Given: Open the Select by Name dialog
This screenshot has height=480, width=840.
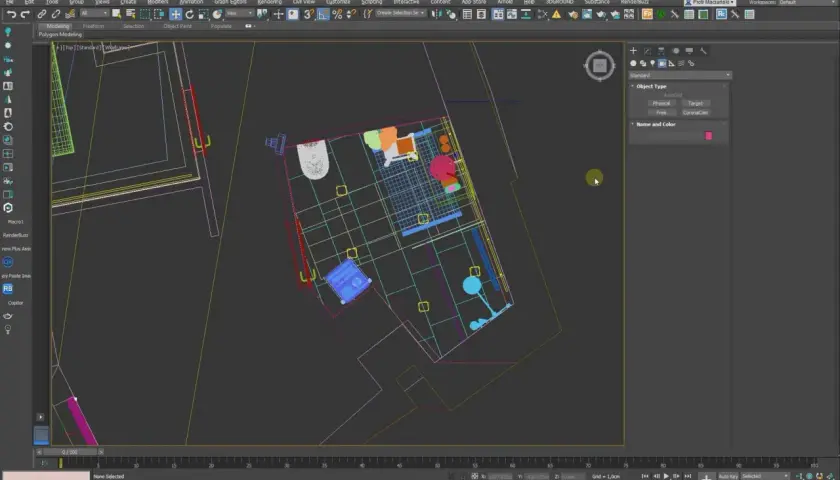Looking at the screenshot, I should pos(130,14).
